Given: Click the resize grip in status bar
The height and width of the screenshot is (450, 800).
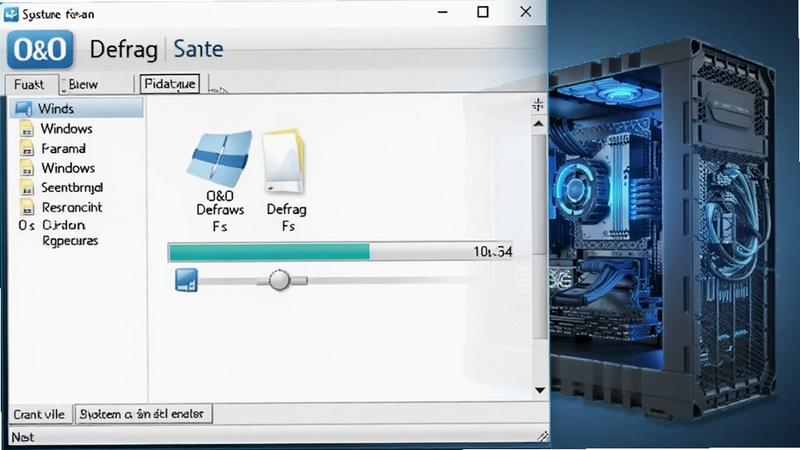Looking at the screenshot, I should pyautogui.click(x=543, y=436).
